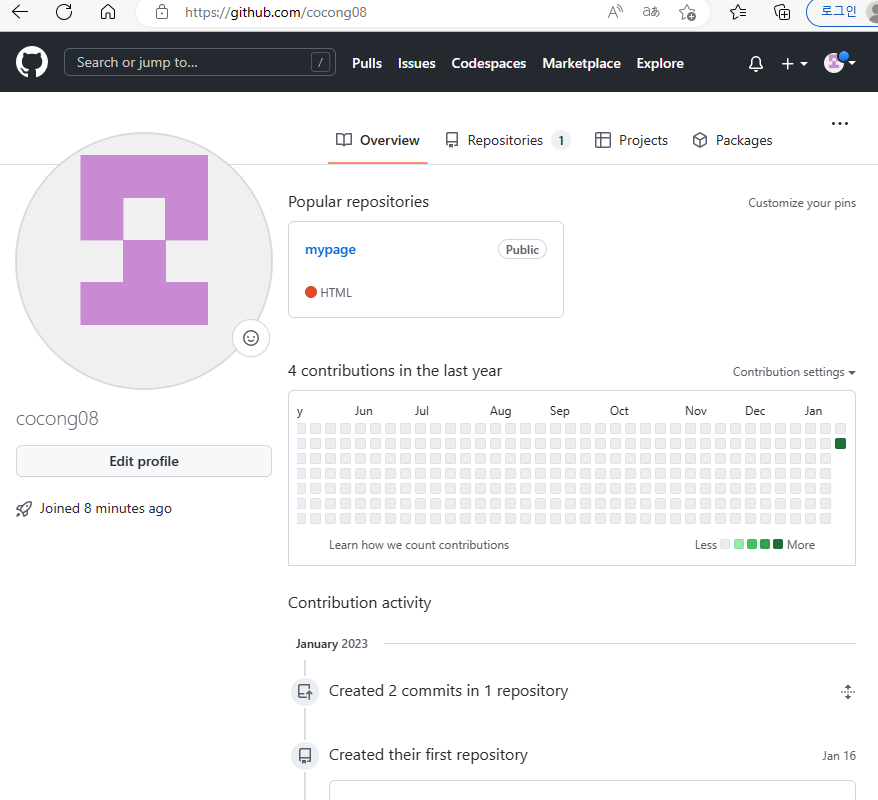
Task: Open Explore in the header
Action: 660,63
